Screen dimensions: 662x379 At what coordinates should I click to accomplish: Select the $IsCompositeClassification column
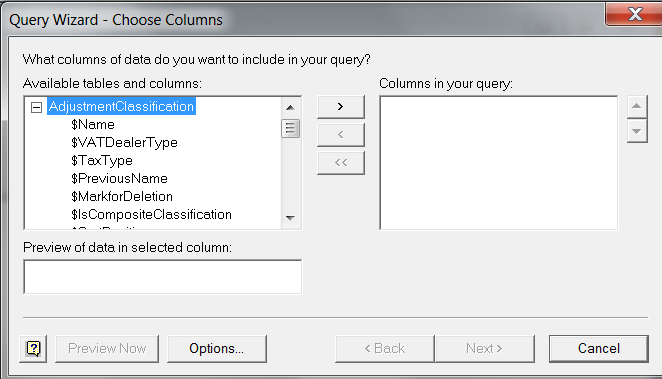[x=151, y=214]
